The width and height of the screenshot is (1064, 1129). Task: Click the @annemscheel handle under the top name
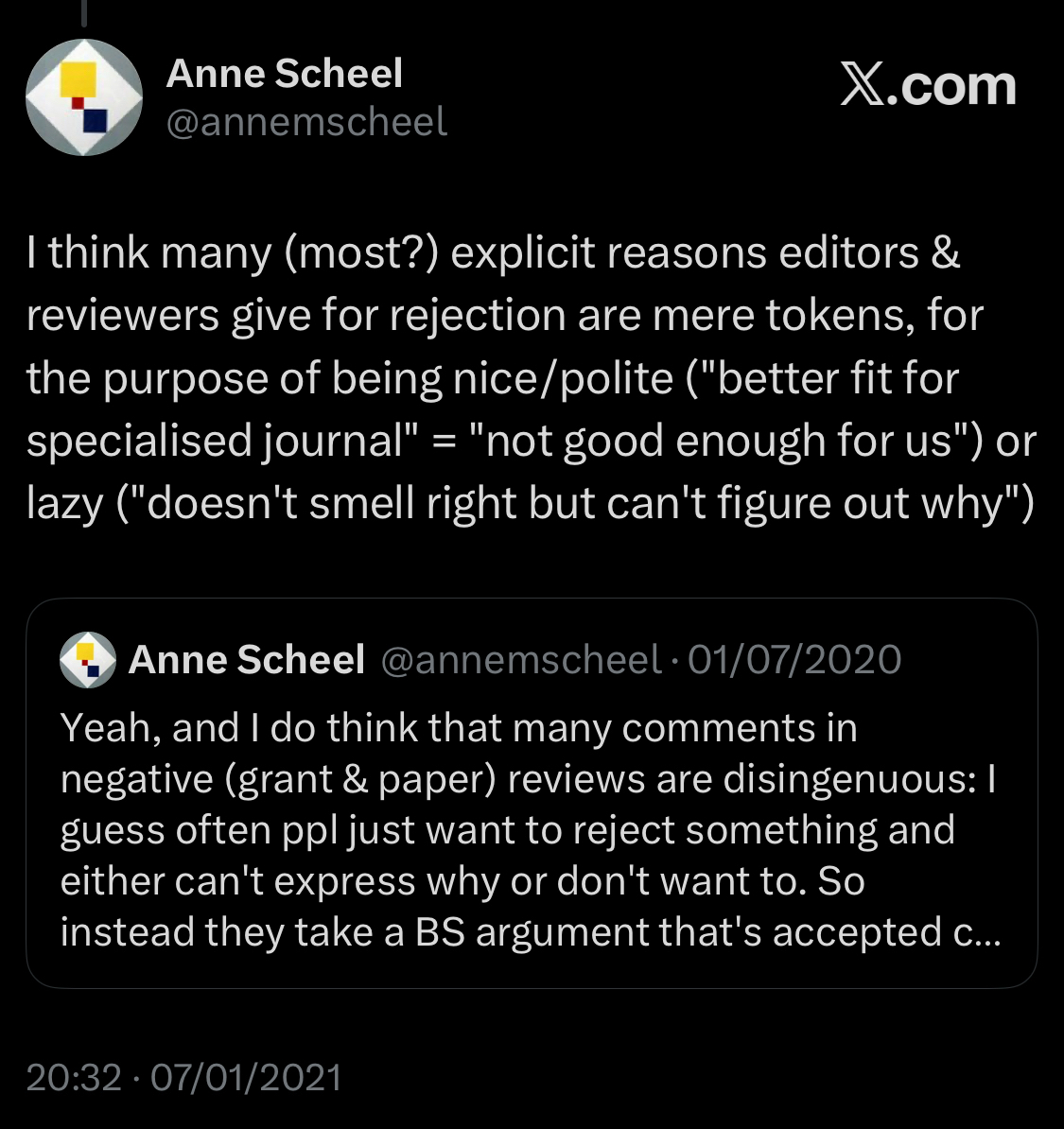click(306, 122)
